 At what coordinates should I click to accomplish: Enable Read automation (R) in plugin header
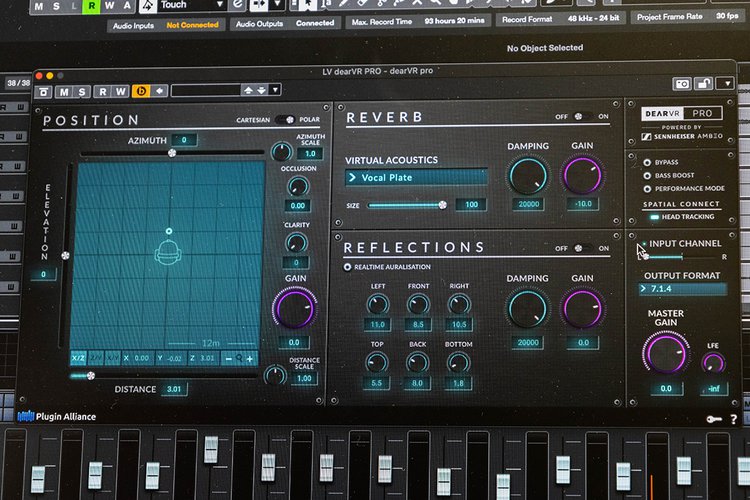pyautogui.click(x=102, y=91)
